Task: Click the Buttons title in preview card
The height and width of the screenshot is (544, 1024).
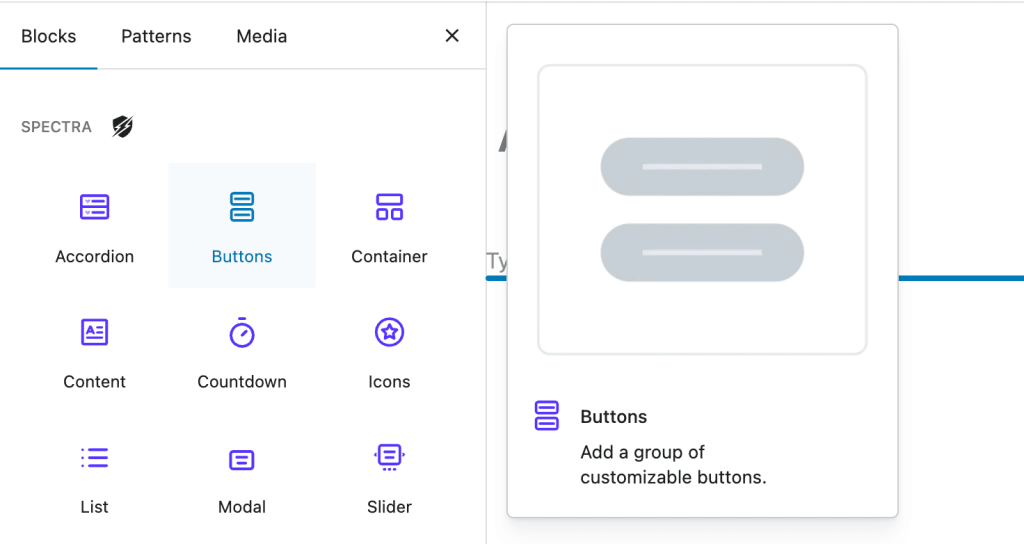Action: point(613,417)
